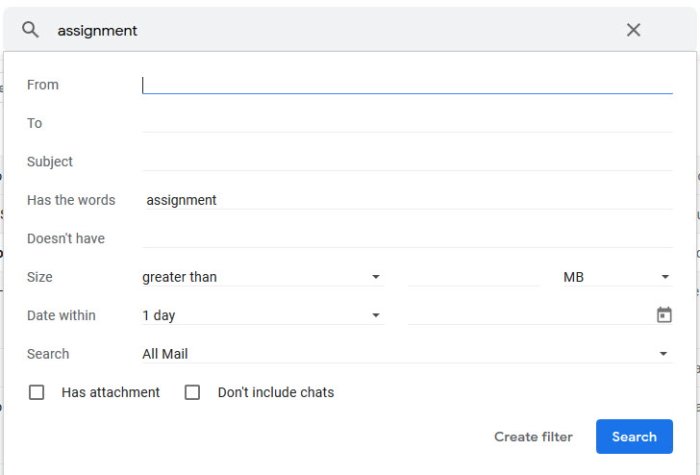Image resolution: width=700 pixels, height=475 pixels.
Task: Focus the From input field
Action: pos(407,85)
